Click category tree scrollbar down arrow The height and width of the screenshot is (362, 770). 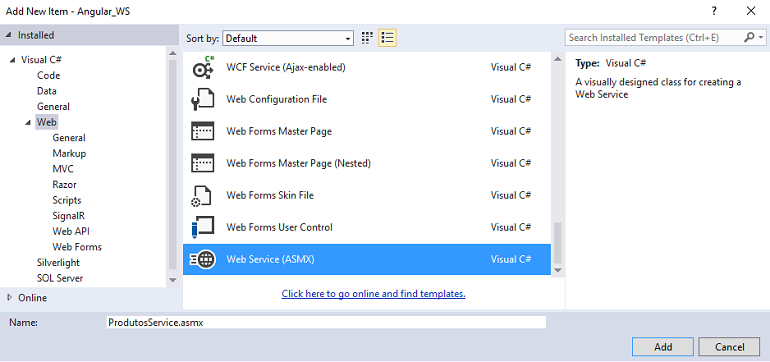172,280
